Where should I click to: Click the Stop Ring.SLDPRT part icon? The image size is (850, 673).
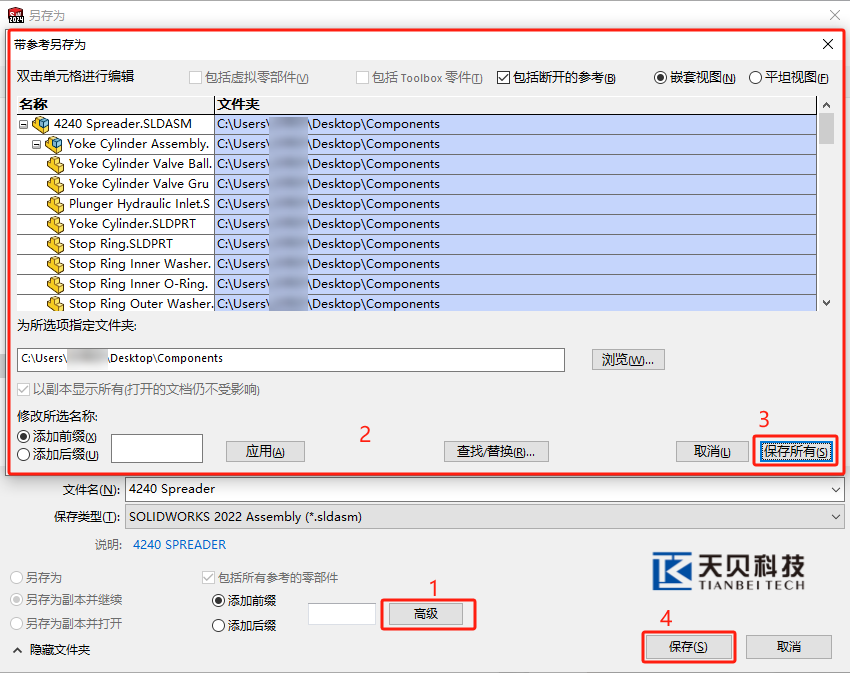[56, 244]
